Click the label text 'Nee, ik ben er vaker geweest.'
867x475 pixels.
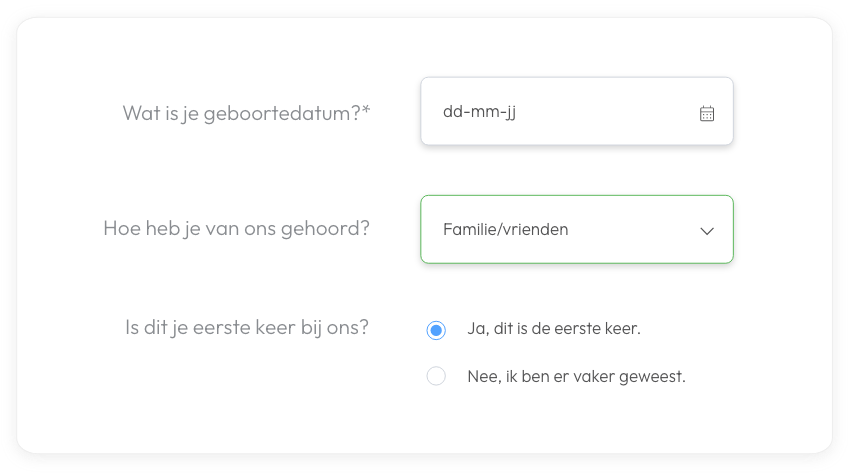pyautogui.click(x=576, y=377)
